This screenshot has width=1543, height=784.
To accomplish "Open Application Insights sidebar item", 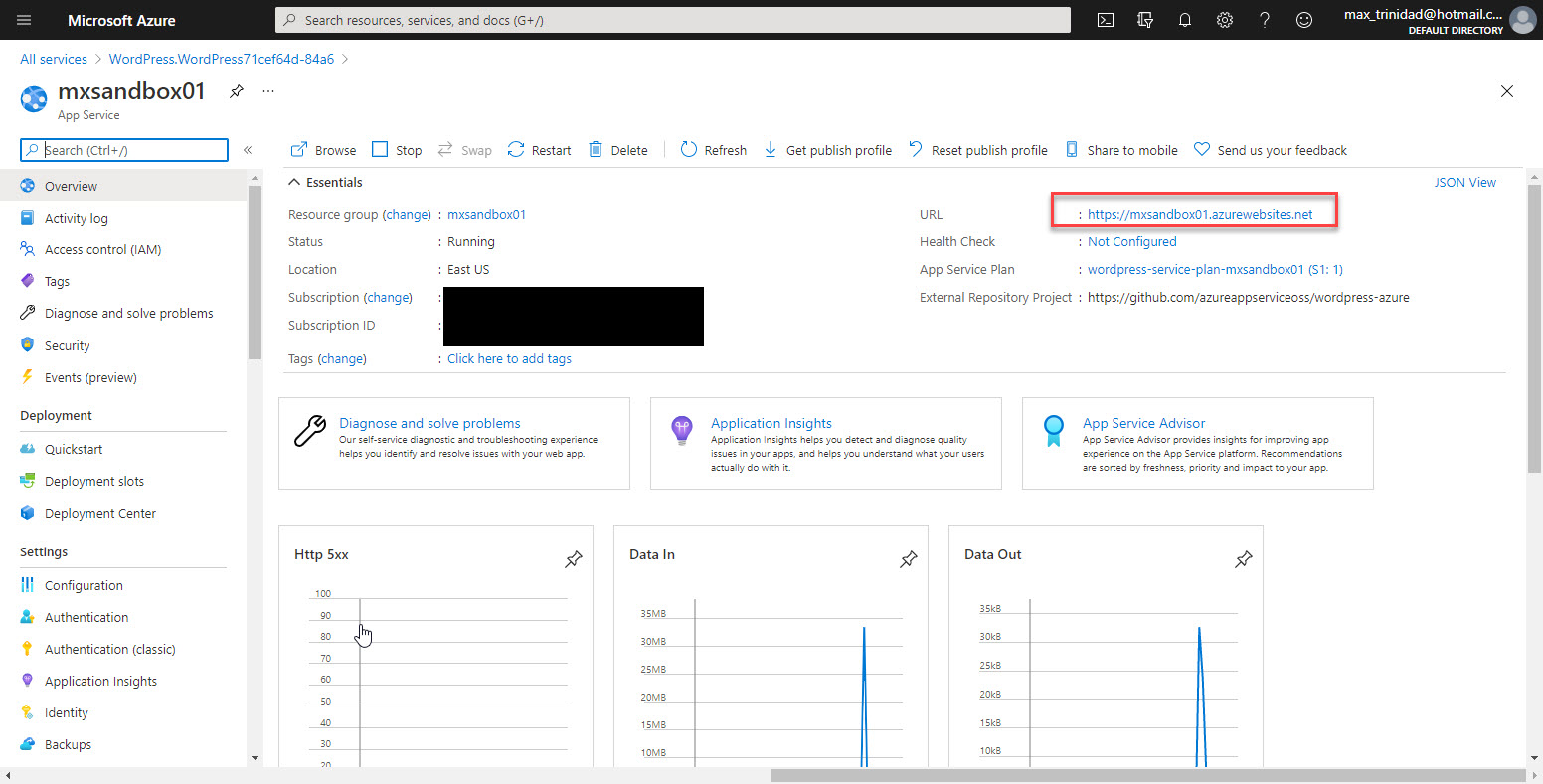I will 123,681.
